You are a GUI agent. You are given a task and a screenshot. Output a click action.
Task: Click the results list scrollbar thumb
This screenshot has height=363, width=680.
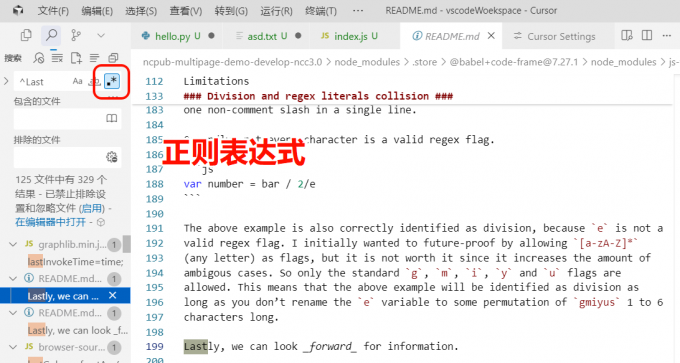(127, 244)
